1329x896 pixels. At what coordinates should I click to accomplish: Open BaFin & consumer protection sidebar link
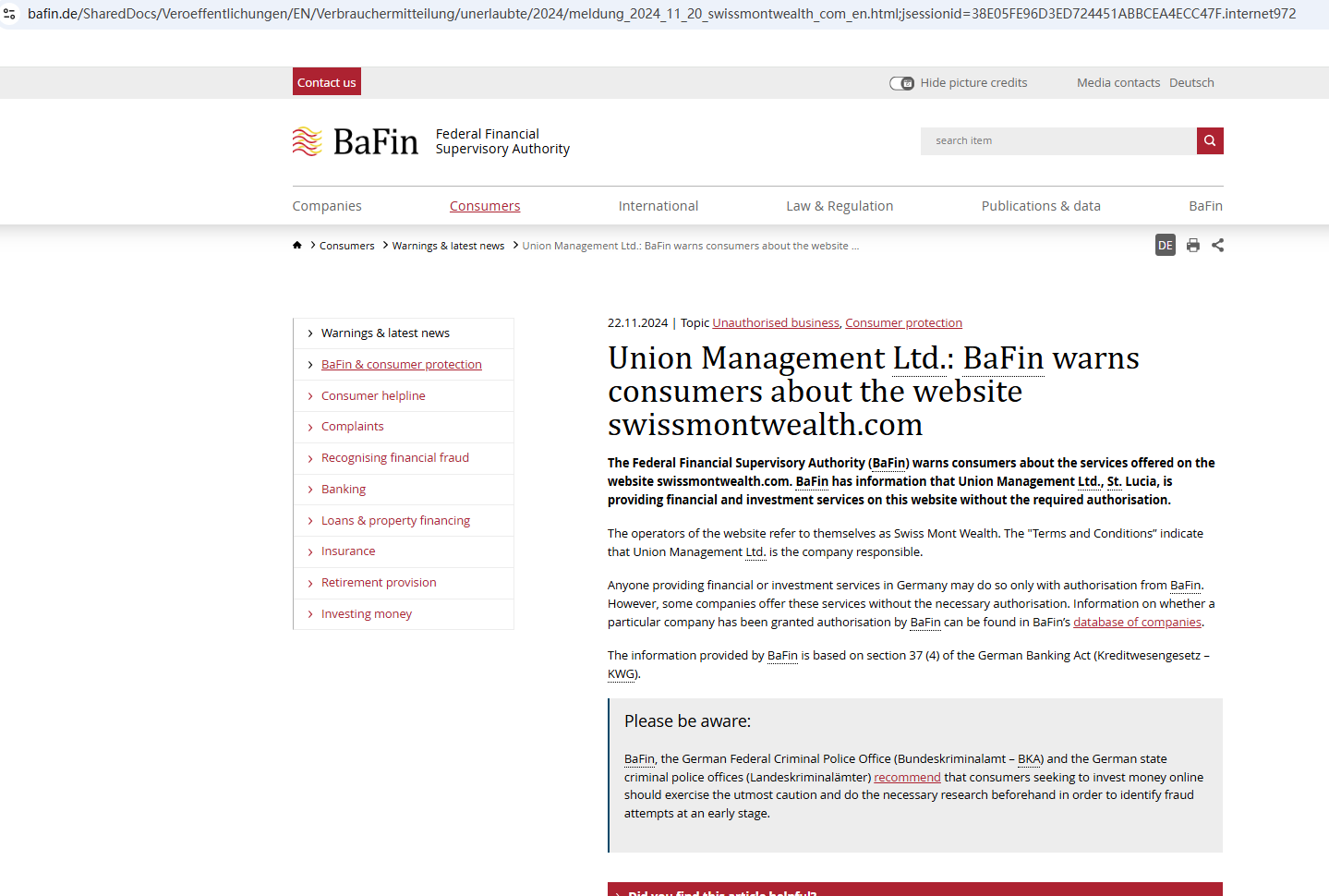tap(402, 365)
